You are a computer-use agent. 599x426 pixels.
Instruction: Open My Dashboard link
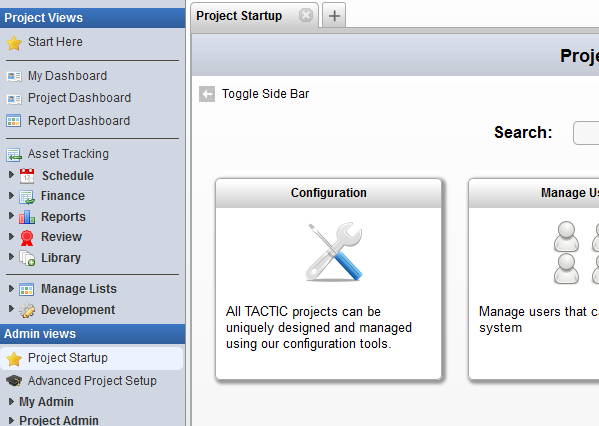point(67,76)
